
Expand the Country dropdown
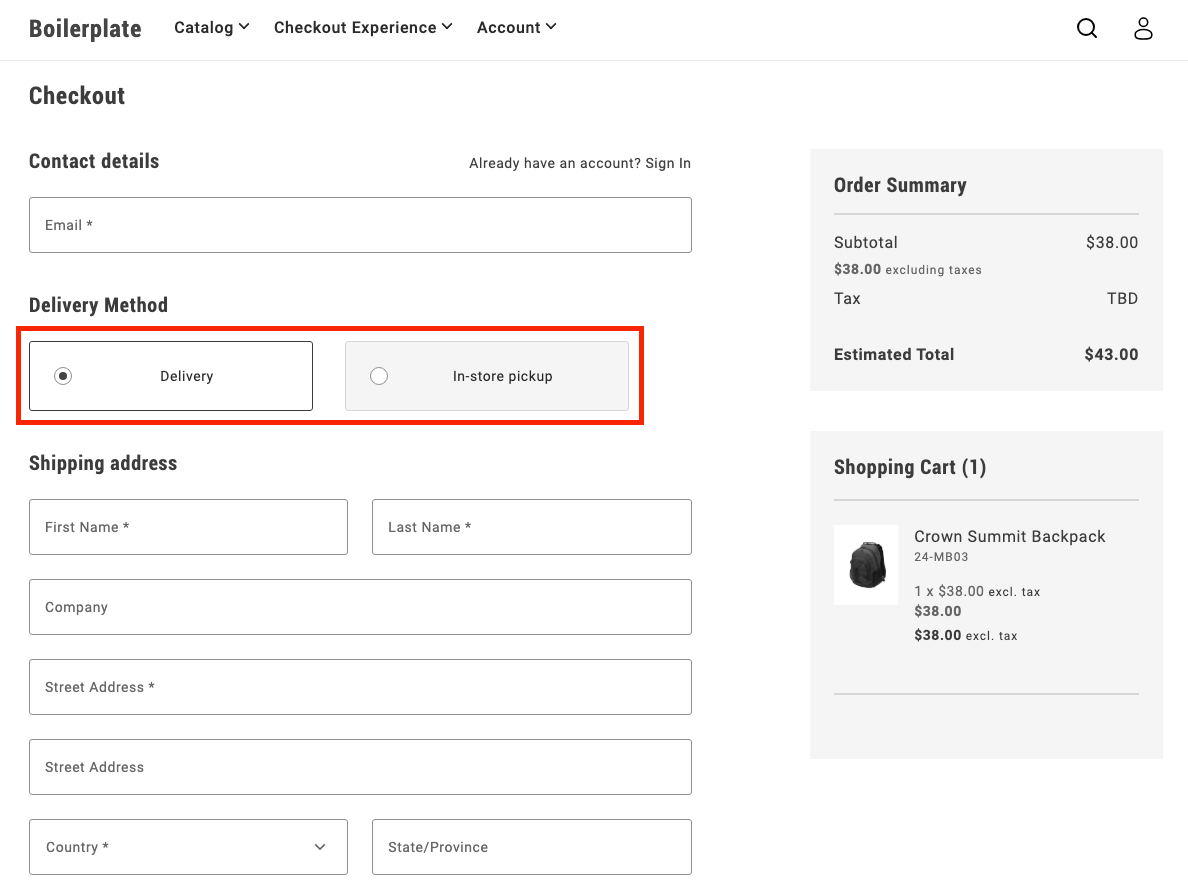point(188,847)
